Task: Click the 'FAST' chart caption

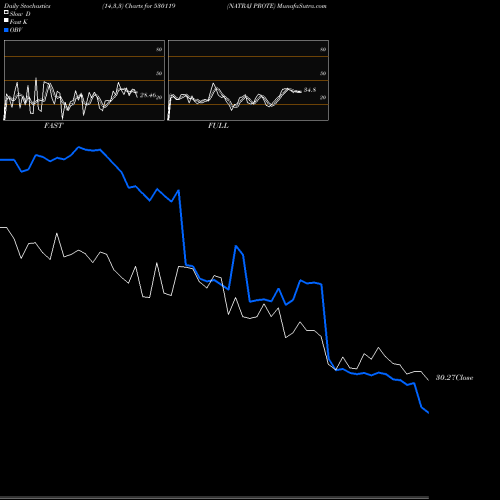Action: pos(53,126)
